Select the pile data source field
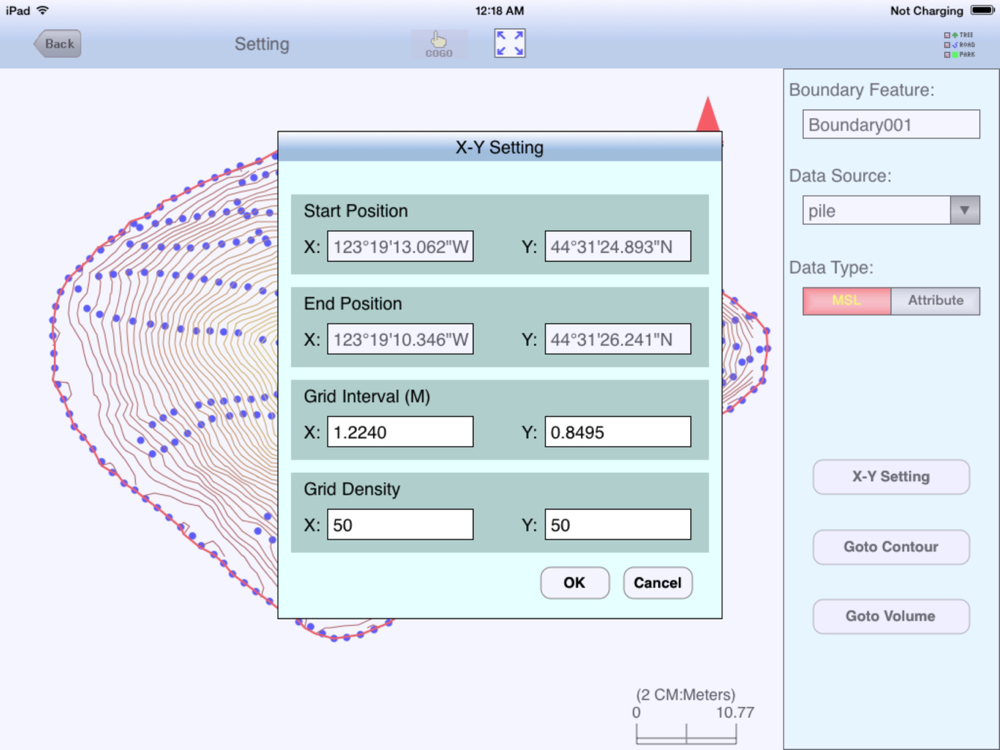The image size is (1000, 750). point(876,210)
